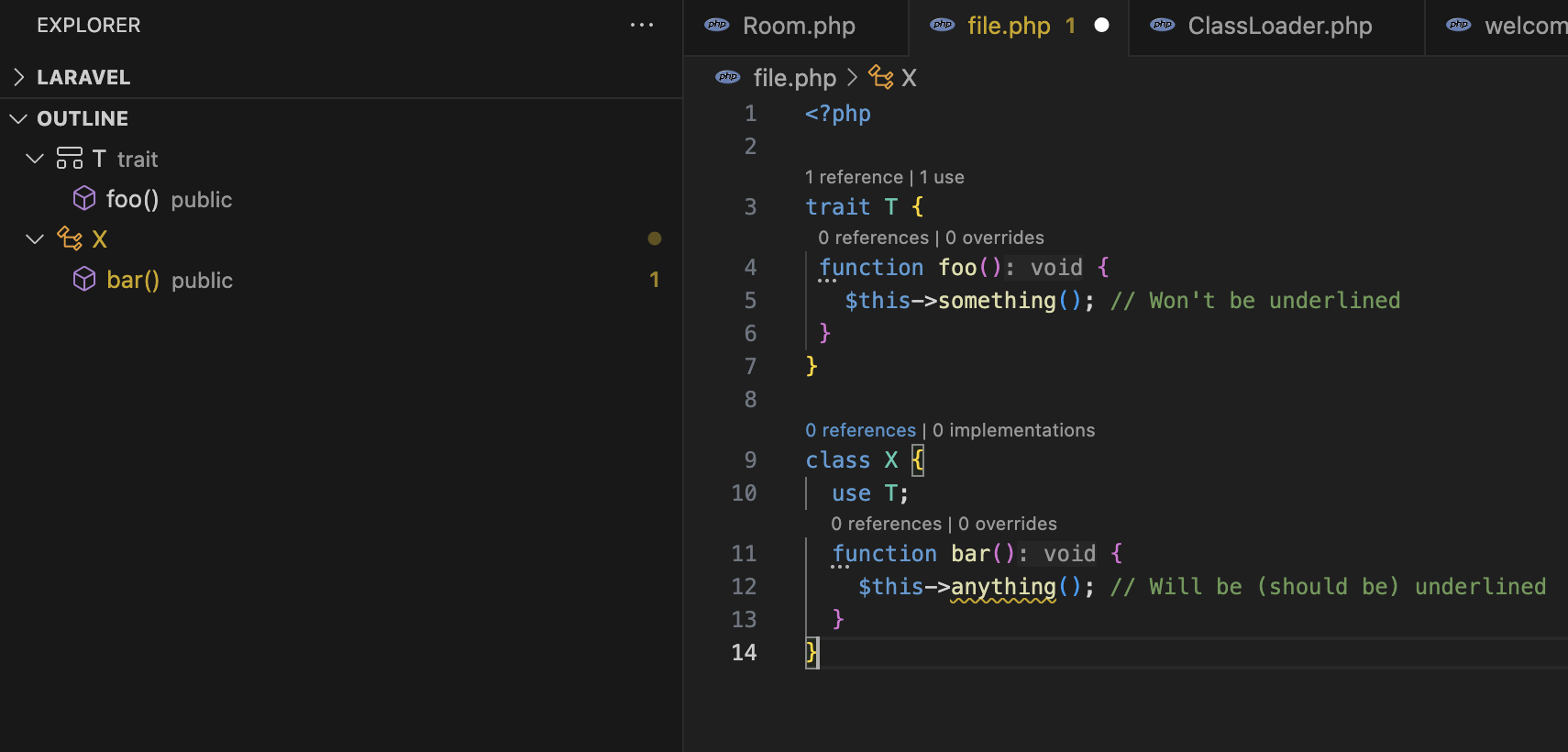Click the class X symbol icon in Outline
The height and width of the screenshot is (752, 1568).
point(70,239)
